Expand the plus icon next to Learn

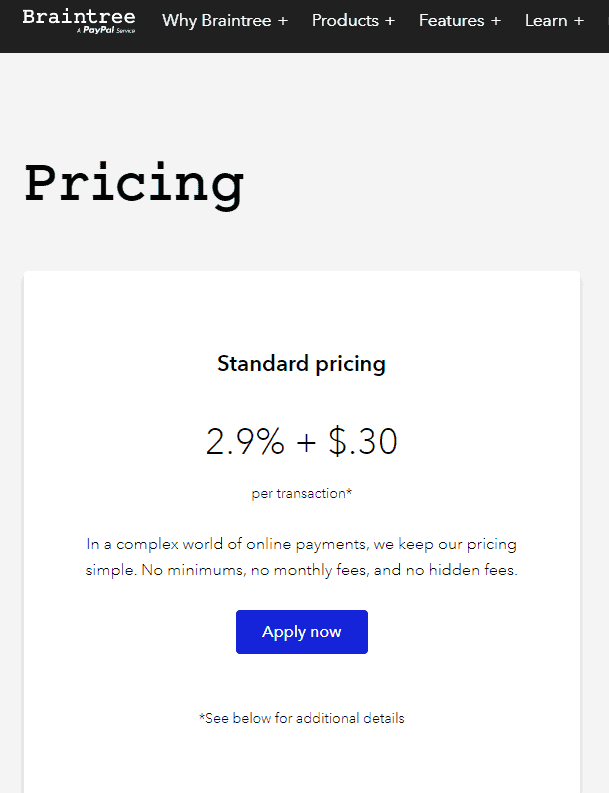click(579, 21)
